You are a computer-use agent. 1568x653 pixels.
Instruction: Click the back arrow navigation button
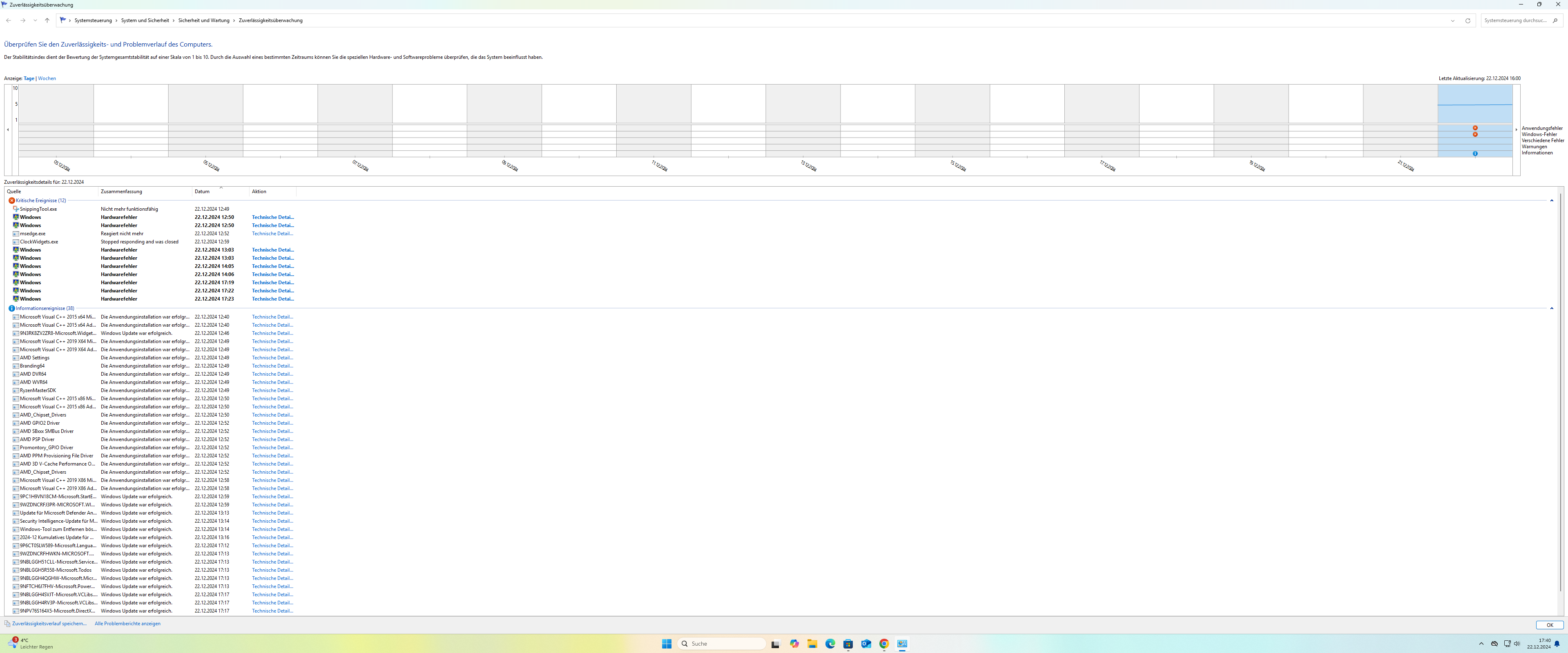tap(9, 21)
